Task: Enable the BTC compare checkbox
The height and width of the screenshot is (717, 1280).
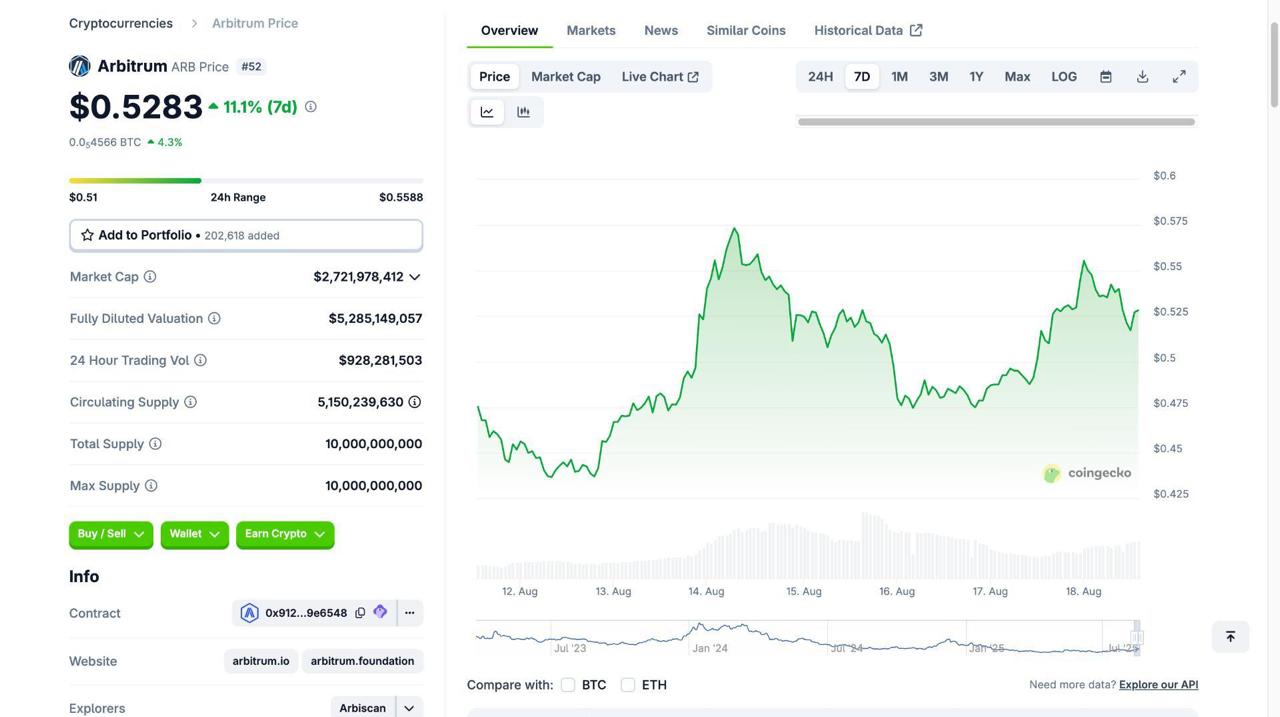Action: [568, 685]
